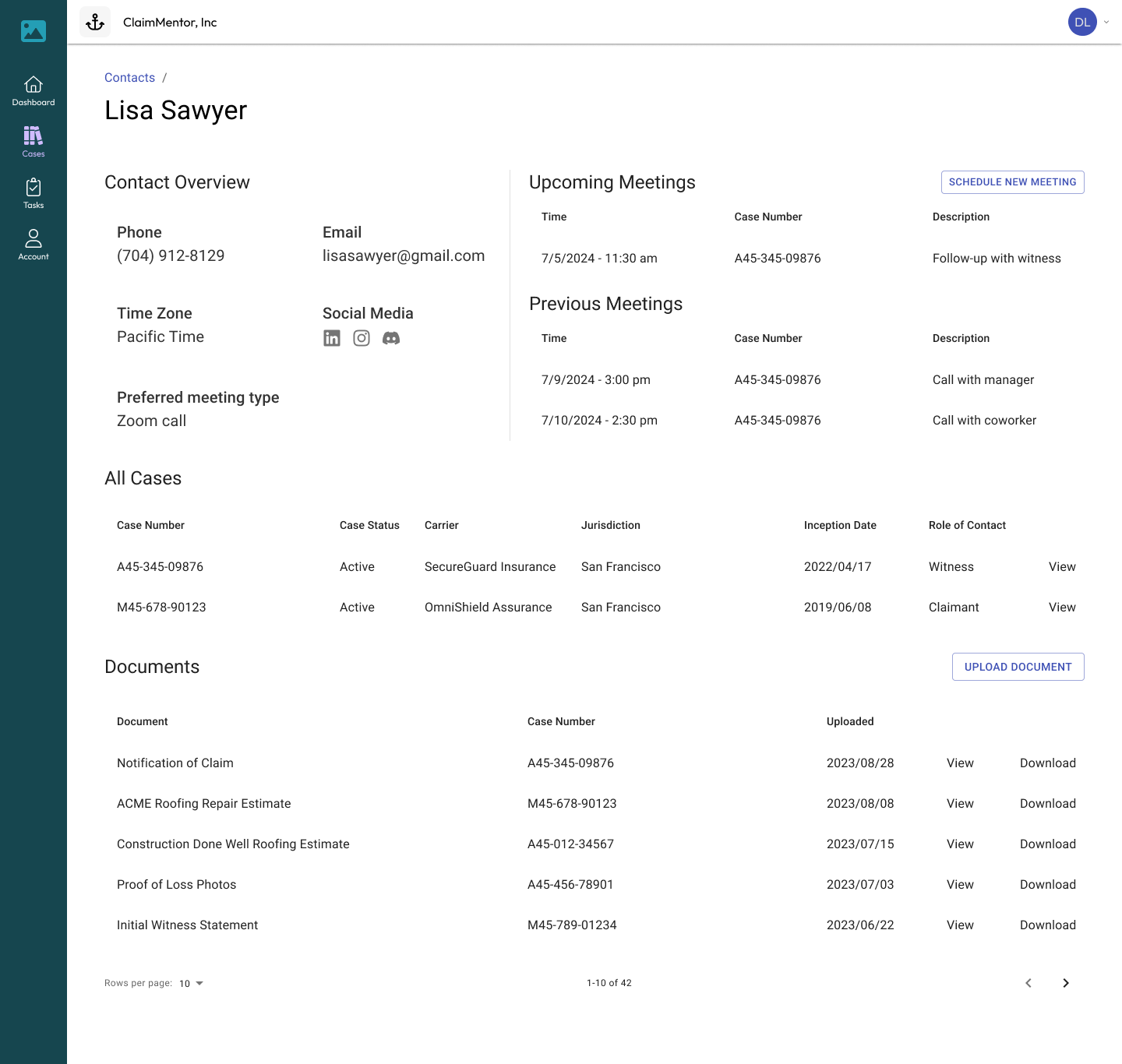Open Lisa Sawyer's LinkedIn profile icon
This screenshot has width=1122, height=1064.
tap(332, 338)
